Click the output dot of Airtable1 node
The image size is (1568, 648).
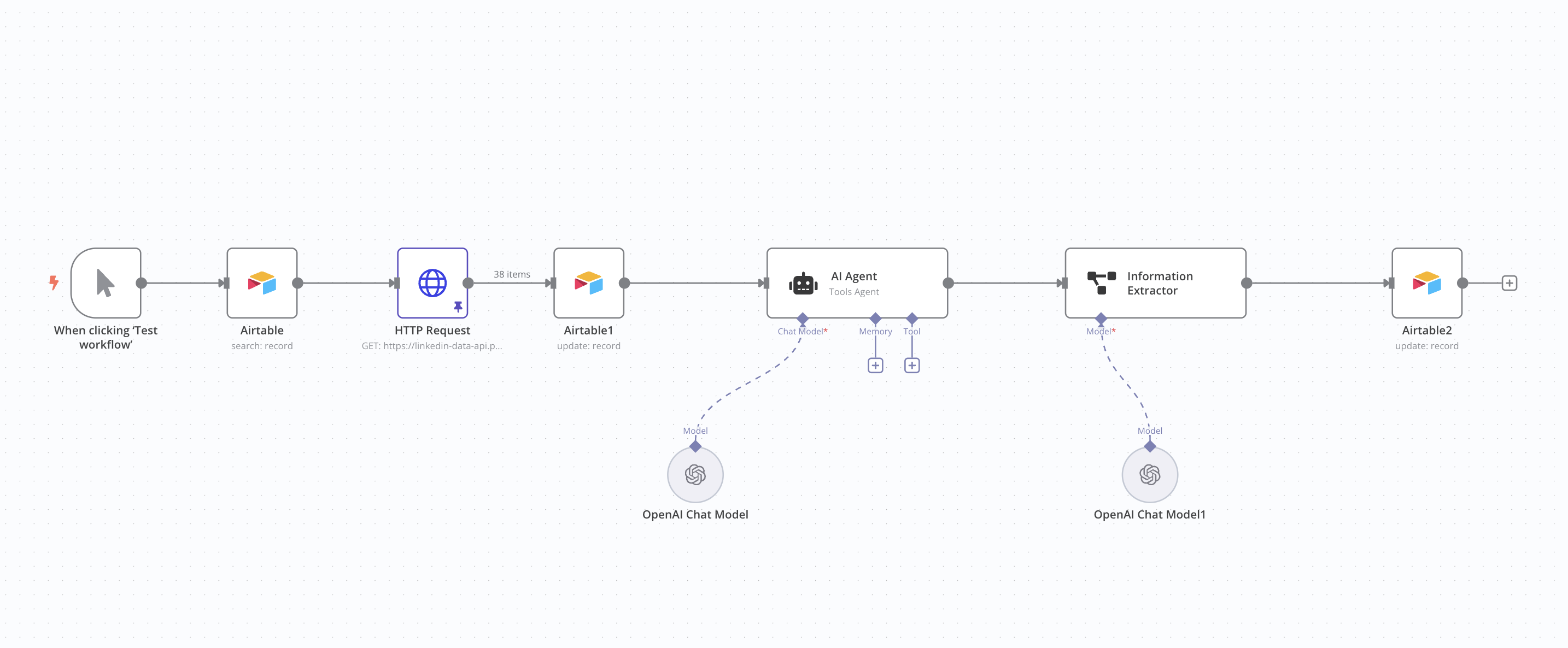click(x=624, y=283)
